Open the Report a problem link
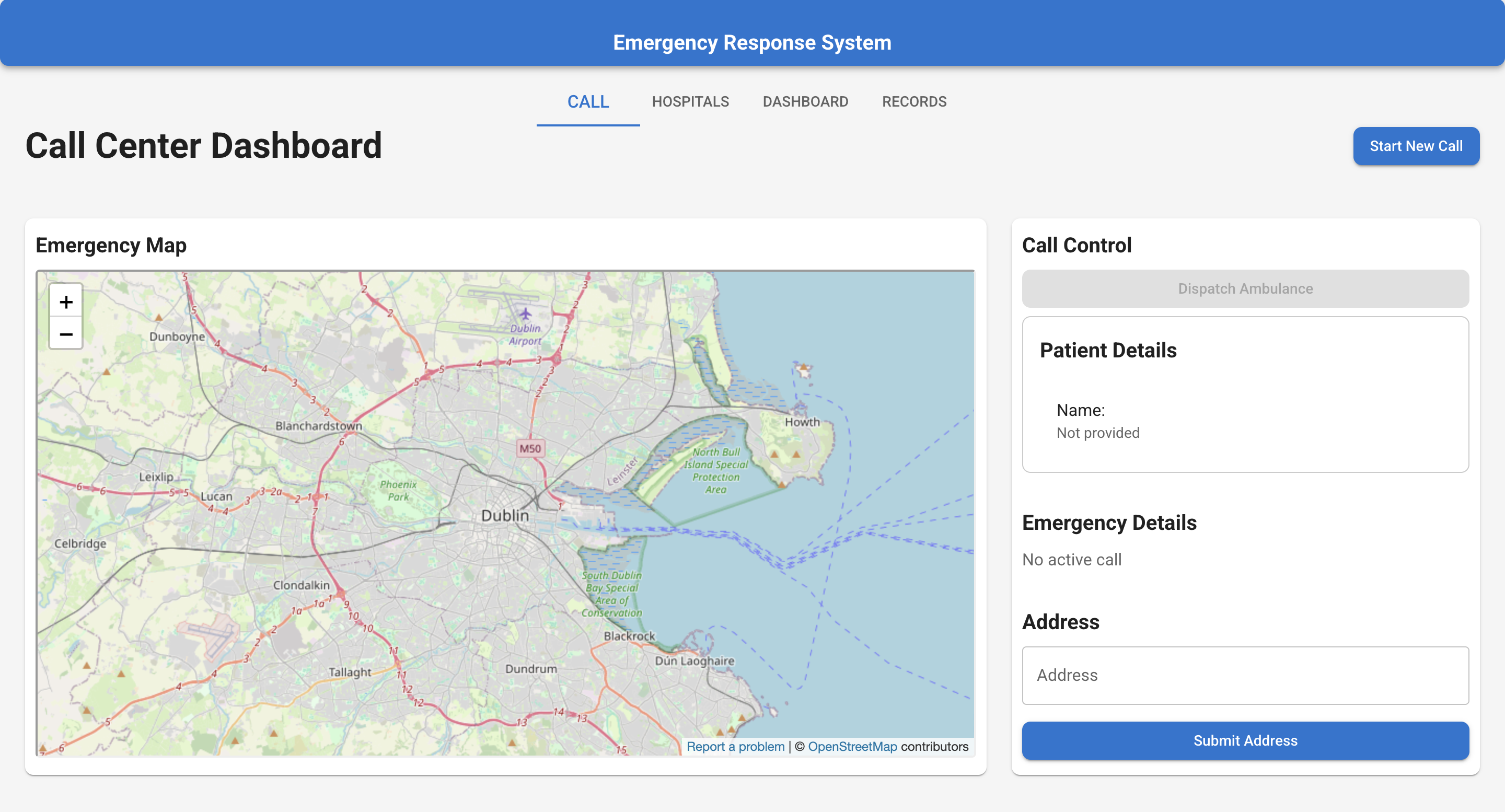The height and width of the screenshot is (812, 1505). [x=735, y=746]
